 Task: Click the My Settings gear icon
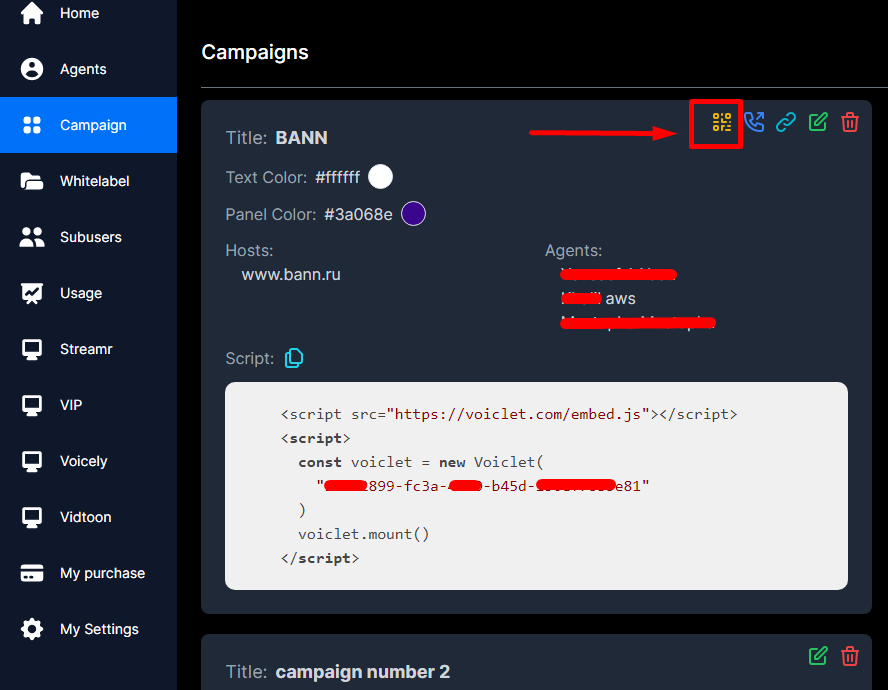click(32, 629)
